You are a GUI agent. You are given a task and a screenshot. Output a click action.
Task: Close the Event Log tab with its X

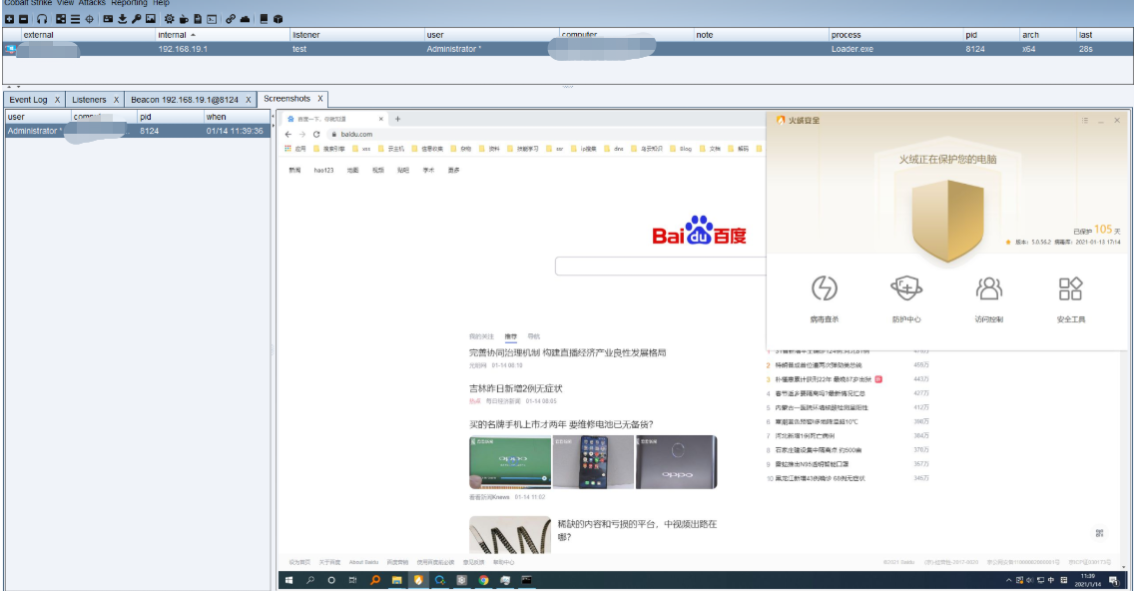57,100
